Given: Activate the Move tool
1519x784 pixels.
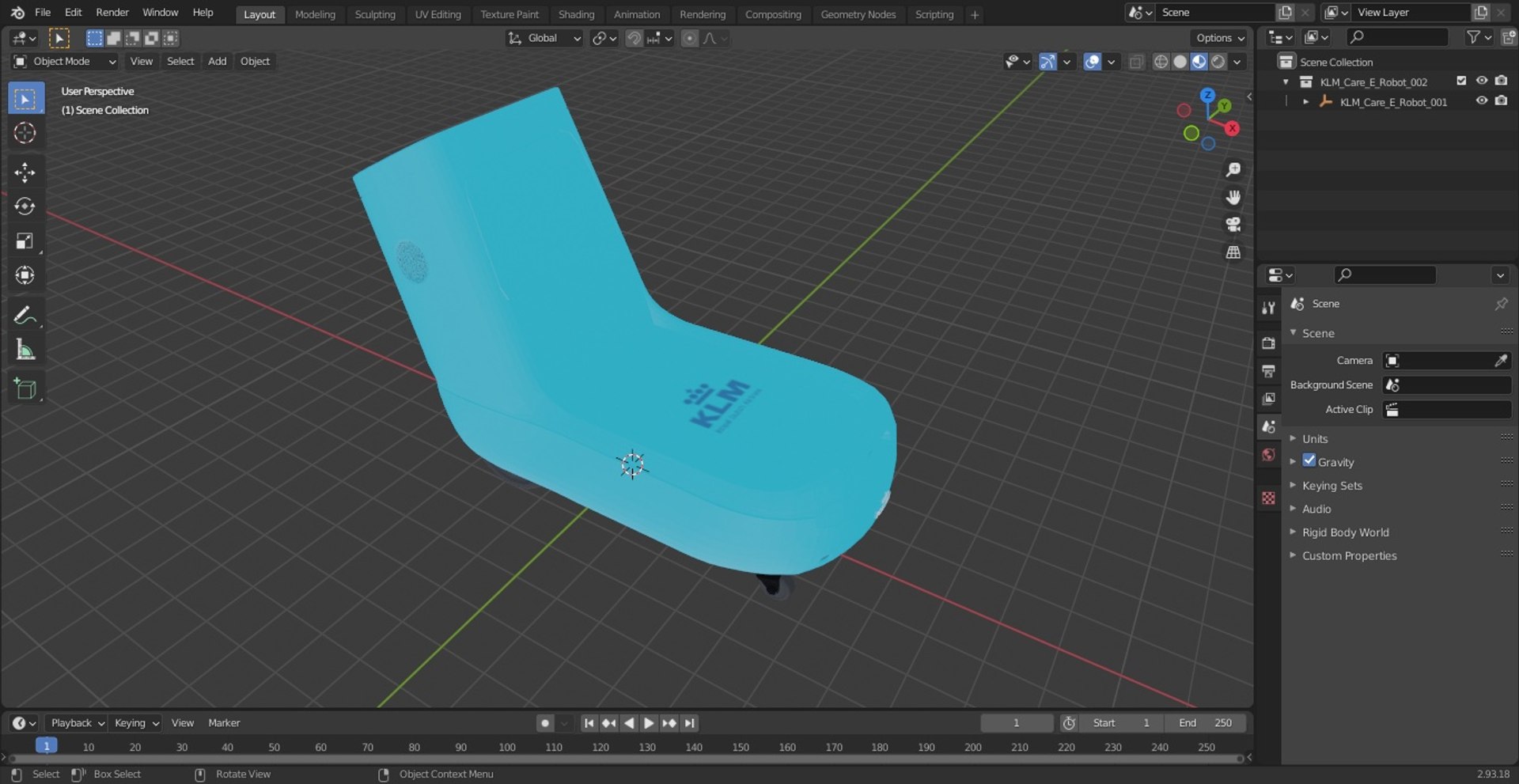Looking at the screenshot, I should (25, 172).
